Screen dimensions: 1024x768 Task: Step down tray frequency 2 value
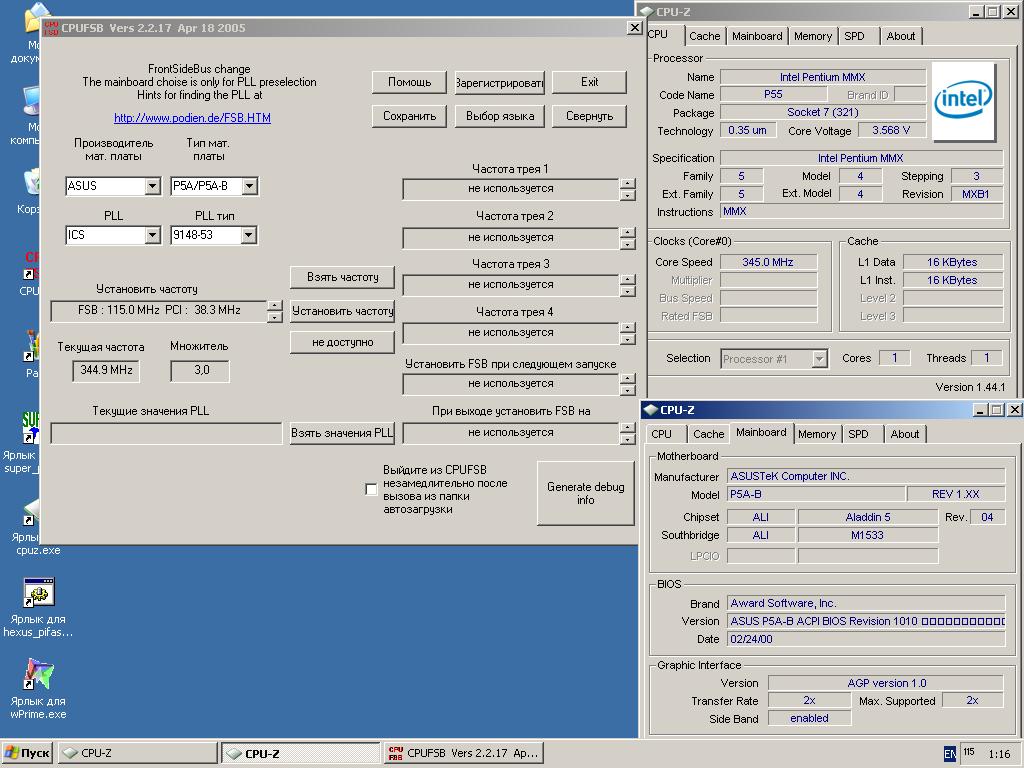628,244
